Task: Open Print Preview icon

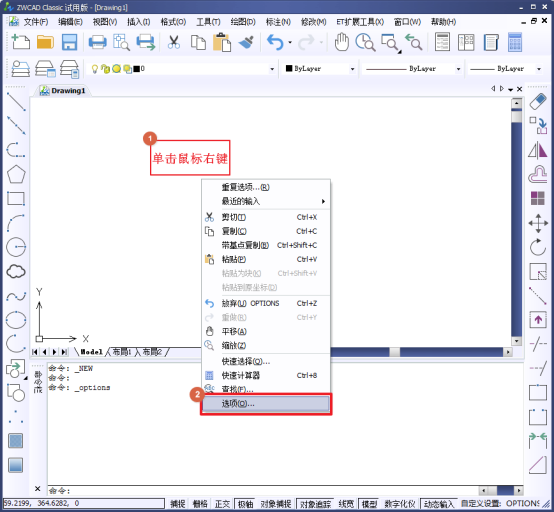Action: (x=121, y=42)
